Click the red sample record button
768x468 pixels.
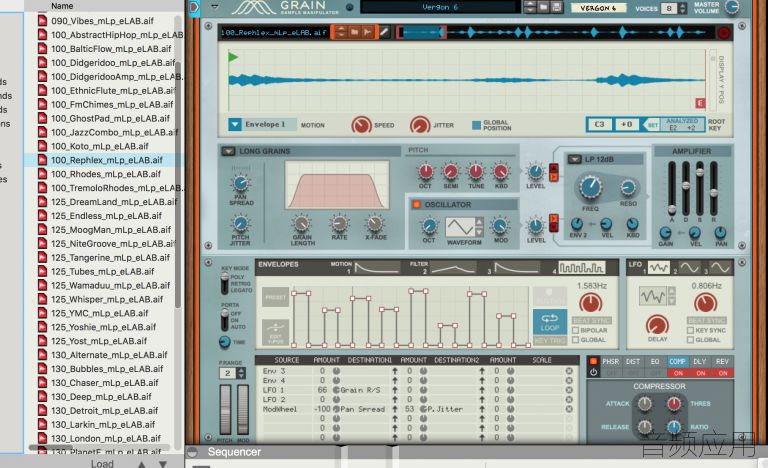coord(723,33)
